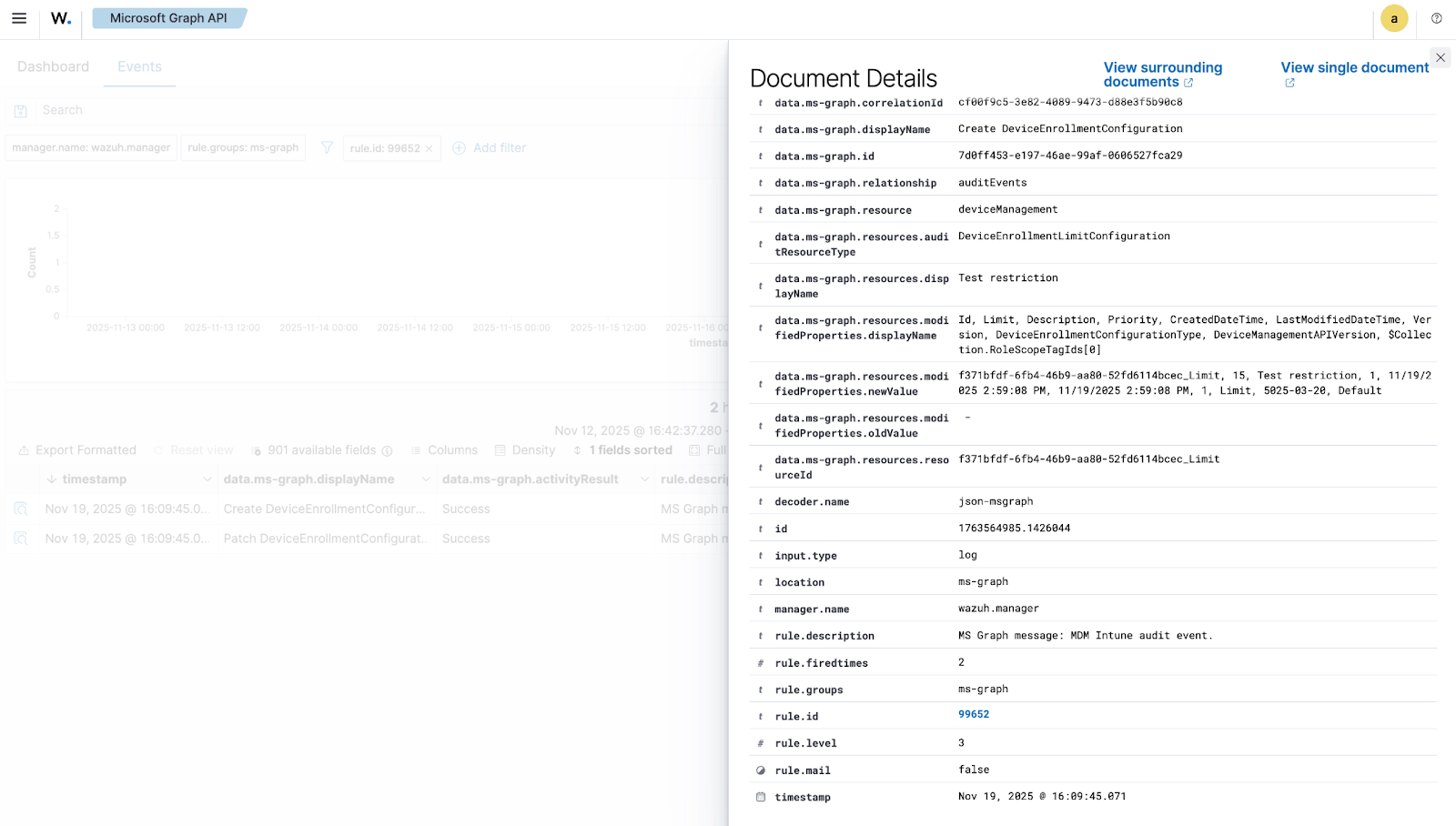Open the help icon in header
Viewport: 1456px width, 826px height.
pyautogui.click(x=1436, y=18)
